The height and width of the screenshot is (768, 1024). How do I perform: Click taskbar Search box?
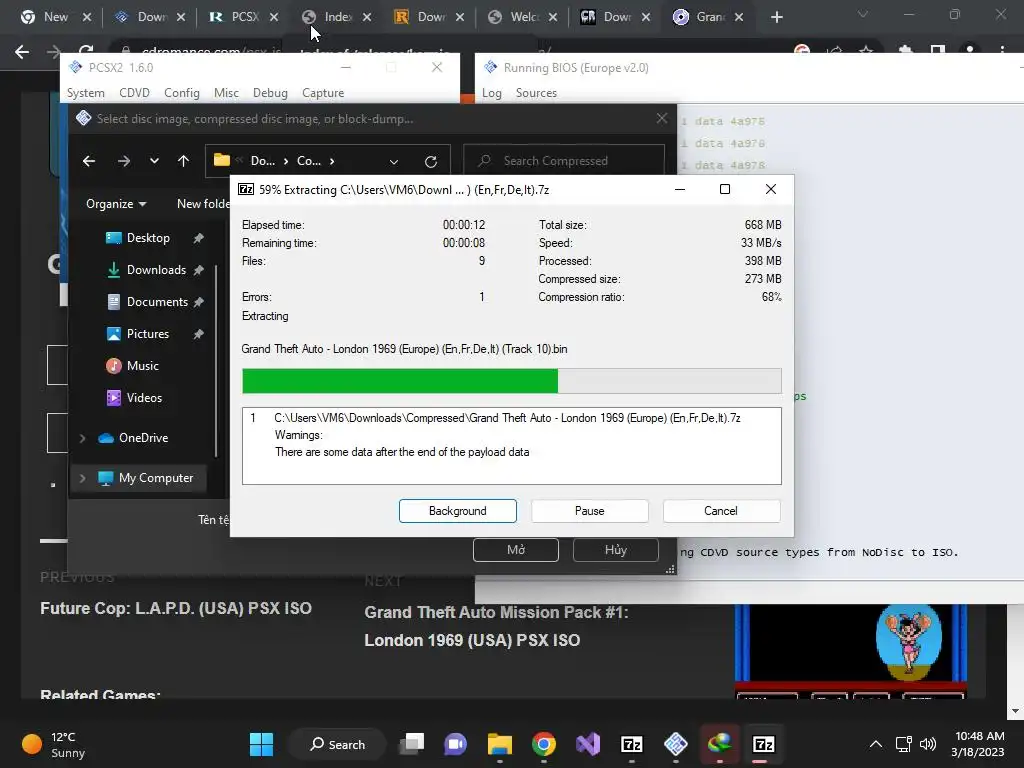tap(338, 744)
